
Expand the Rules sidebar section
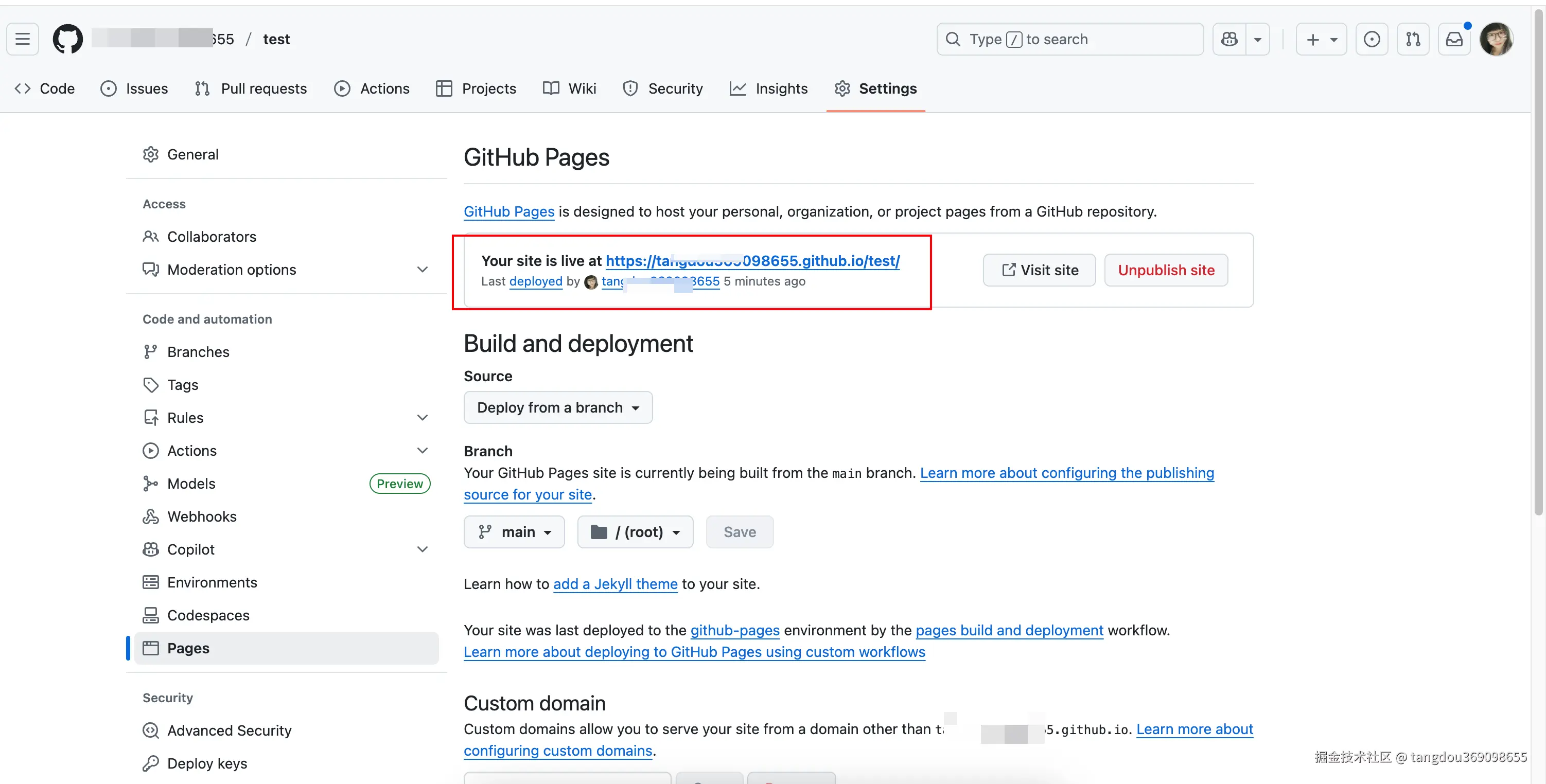[422, 418]
